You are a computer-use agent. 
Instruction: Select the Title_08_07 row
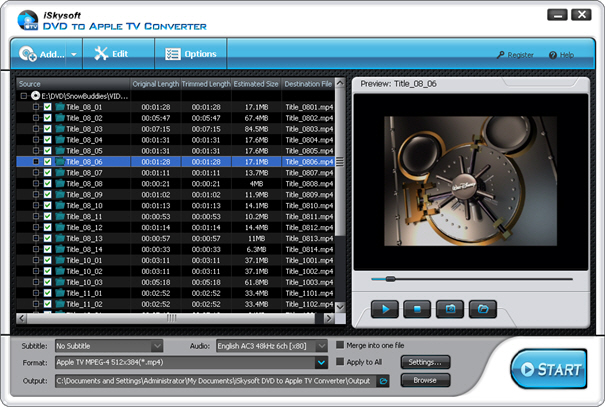175,172
